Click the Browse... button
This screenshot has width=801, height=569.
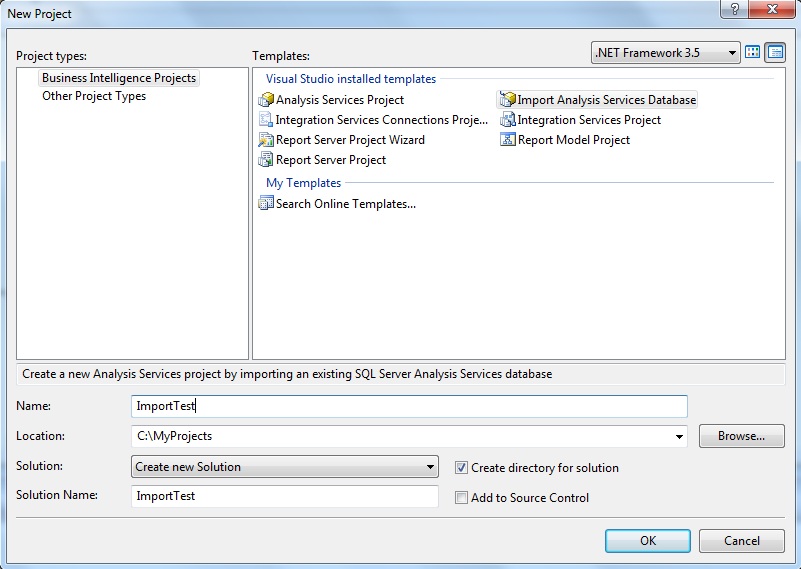pyautogui.click(x=741, y=436)
